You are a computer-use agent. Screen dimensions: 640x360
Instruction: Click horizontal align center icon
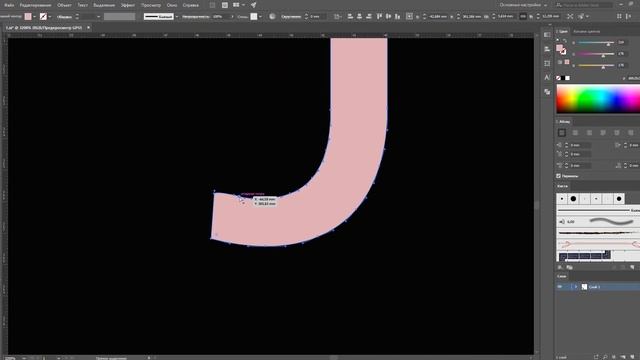click(359, 16)
